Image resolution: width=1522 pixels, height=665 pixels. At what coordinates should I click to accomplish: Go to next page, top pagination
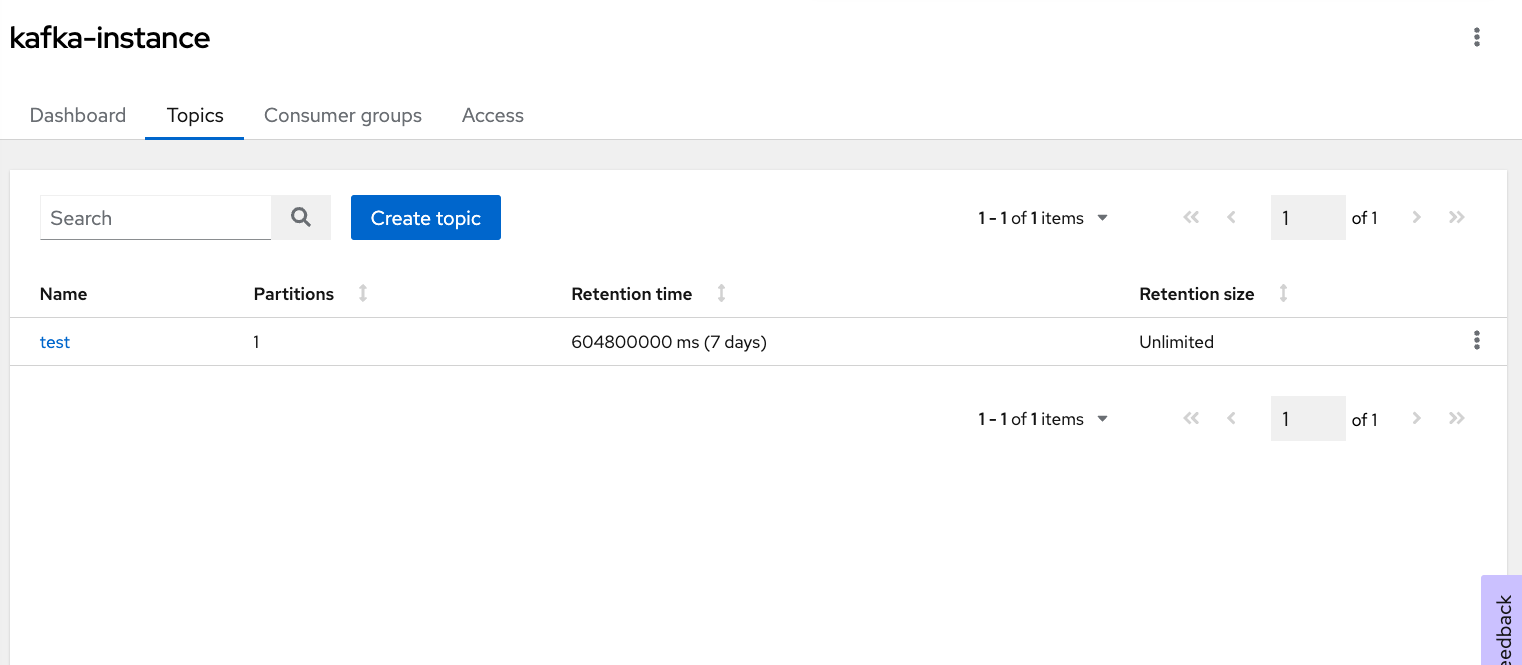1416,218
